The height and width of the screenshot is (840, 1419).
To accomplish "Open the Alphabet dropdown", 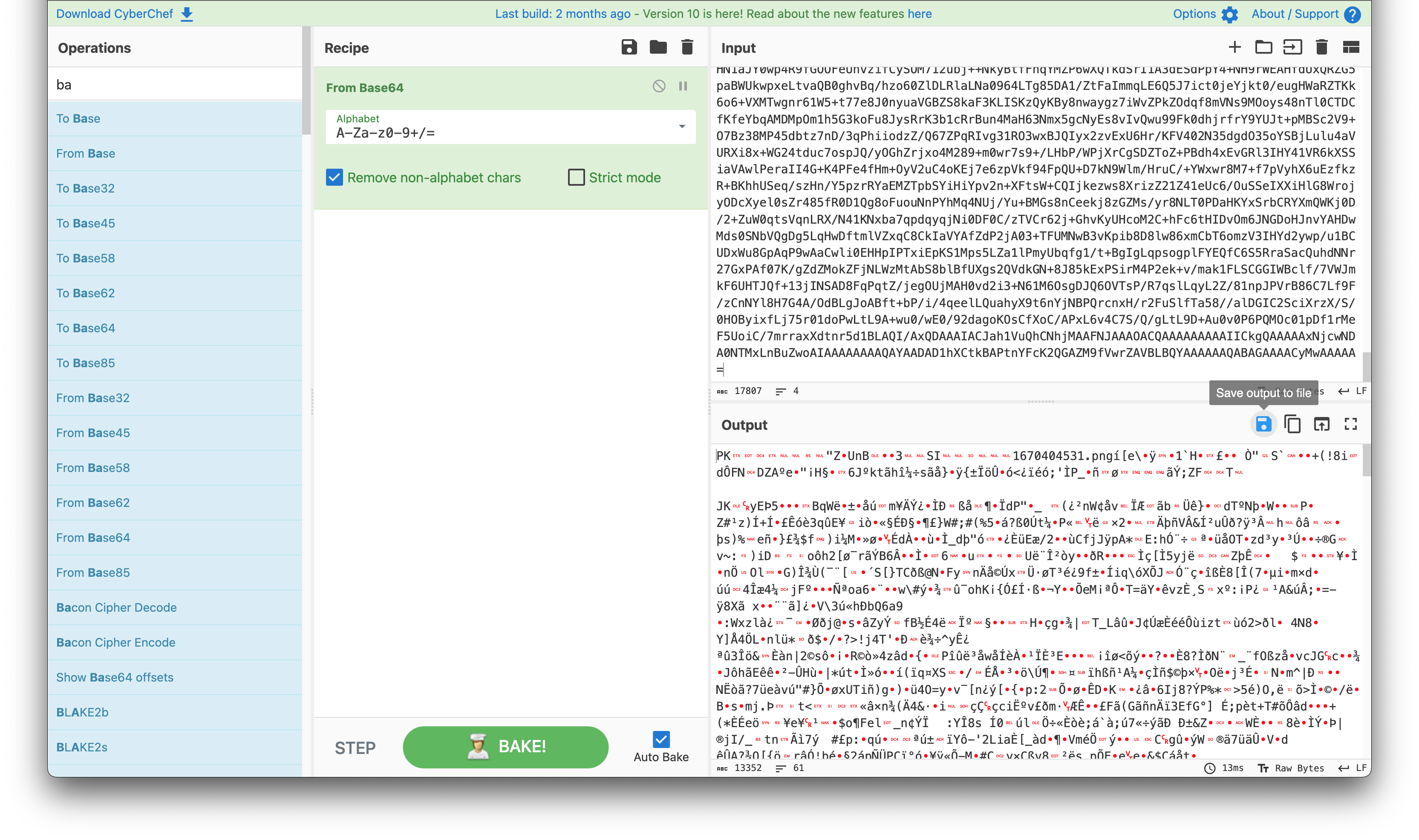I will pyautogui.click(x=682, y=126).
